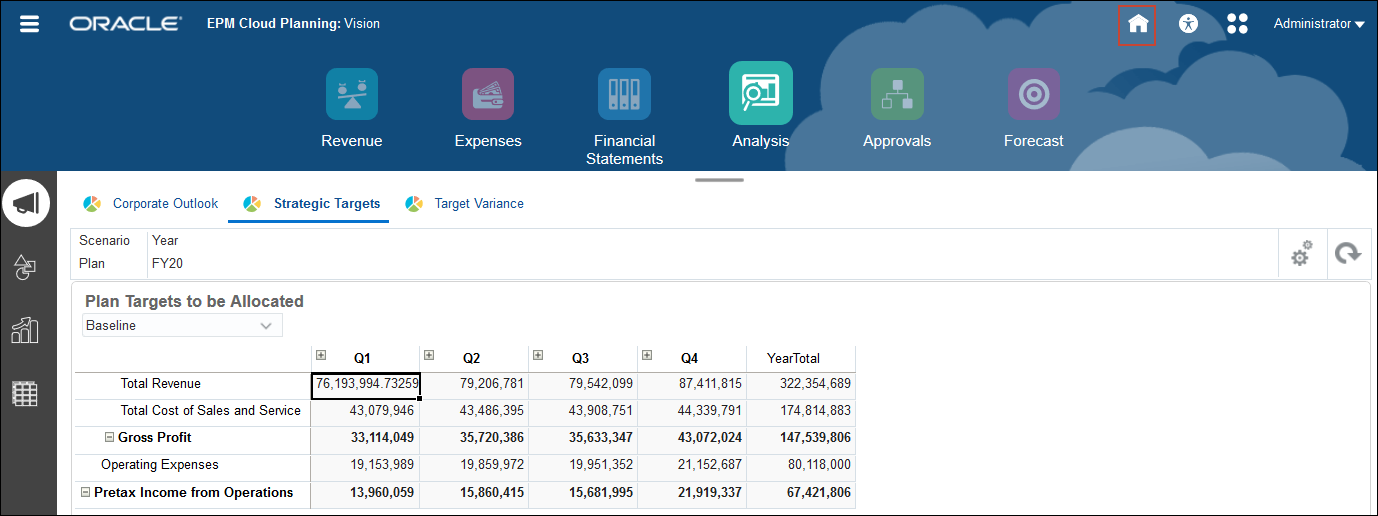Open the Baseline dropdown

pyautogui.click(x=182, y=325)
